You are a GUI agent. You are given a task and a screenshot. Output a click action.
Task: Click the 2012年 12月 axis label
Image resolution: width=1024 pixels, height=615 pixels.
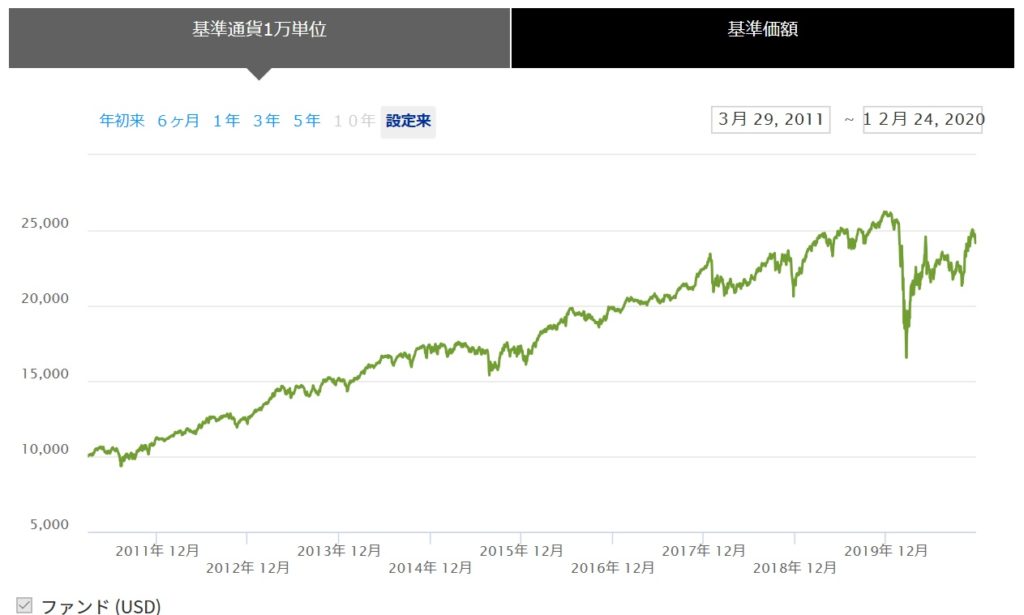(248, 568)
